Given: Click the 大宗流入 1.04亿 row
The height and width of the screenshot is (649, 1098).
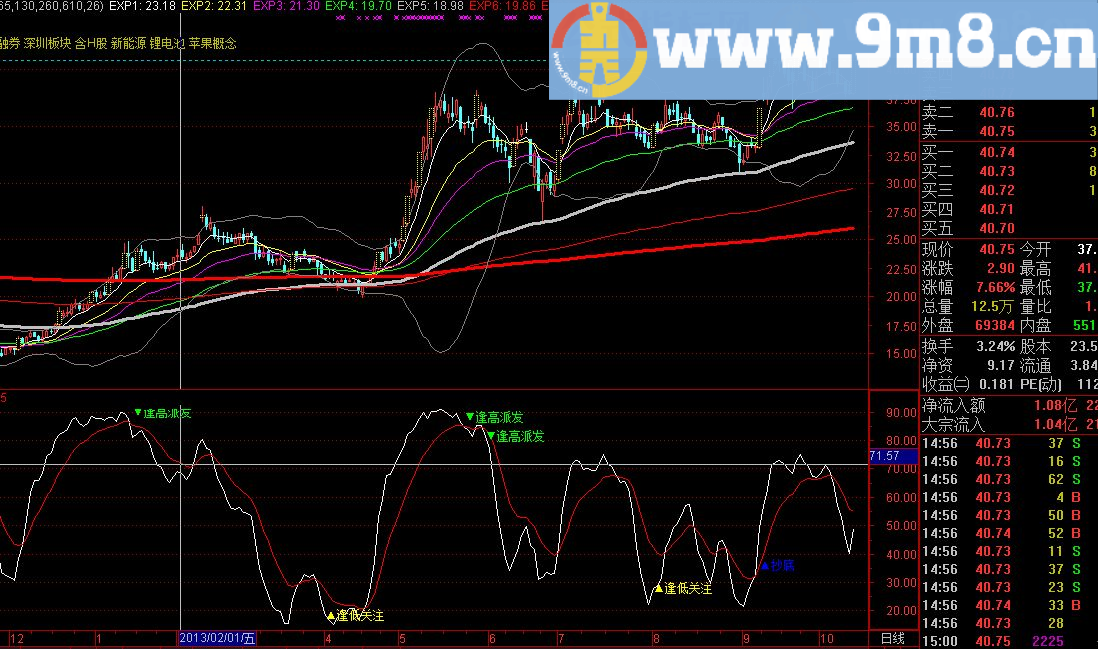Looking at the screenshot, I should point(1008,424).
